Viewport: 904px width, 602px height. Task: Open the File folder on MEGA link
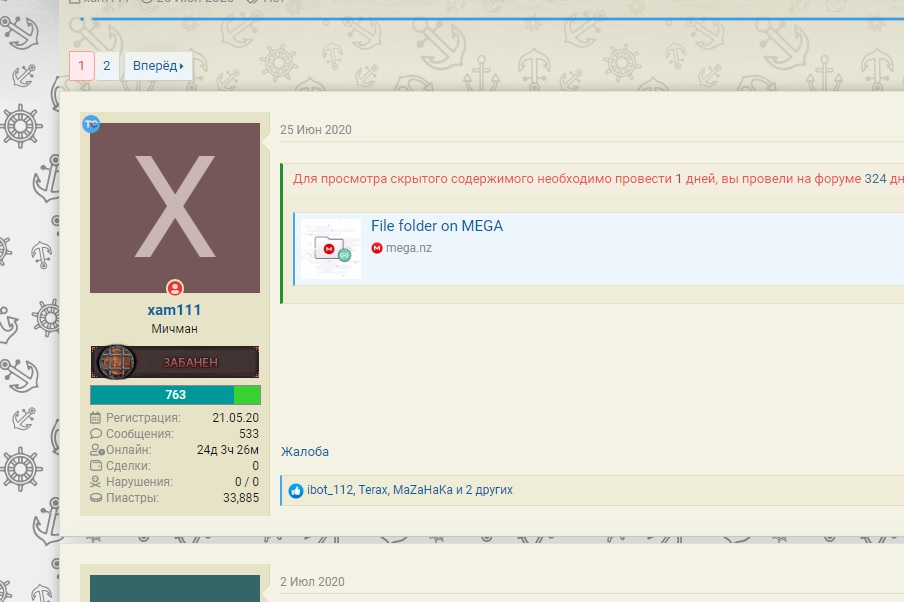pyautogui.click(x=436, y=226)
